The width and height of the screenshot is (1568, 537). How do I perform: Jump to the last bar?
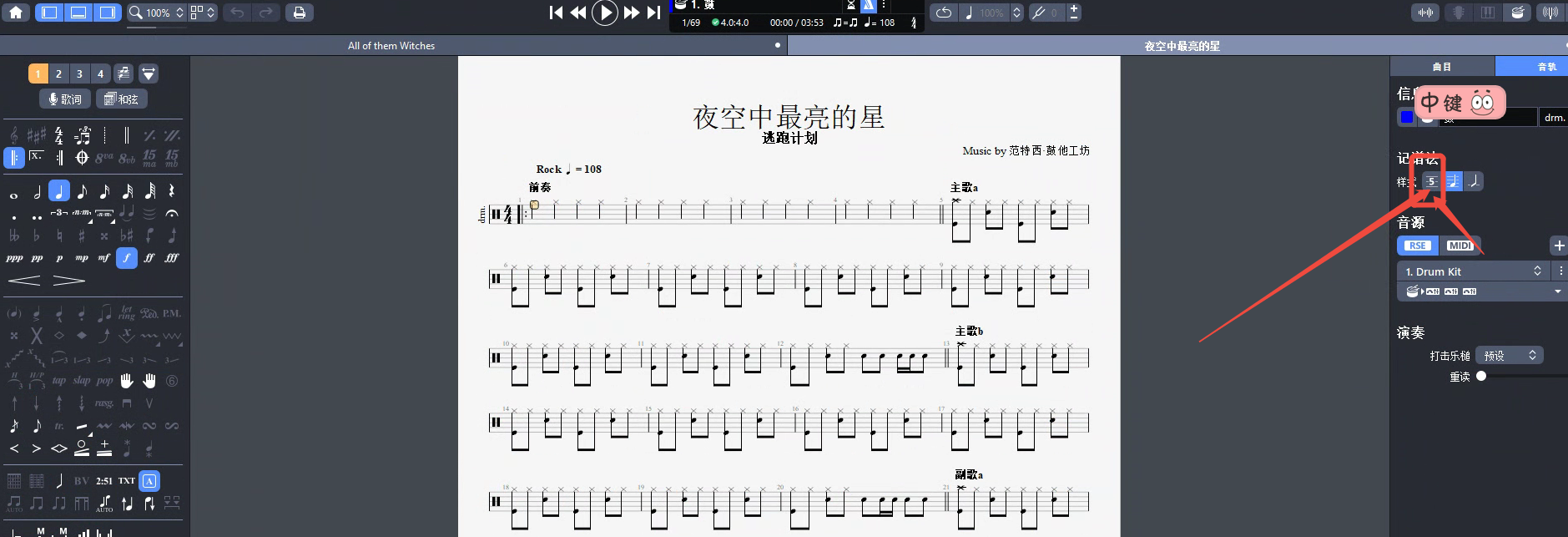tap(653, 13)
